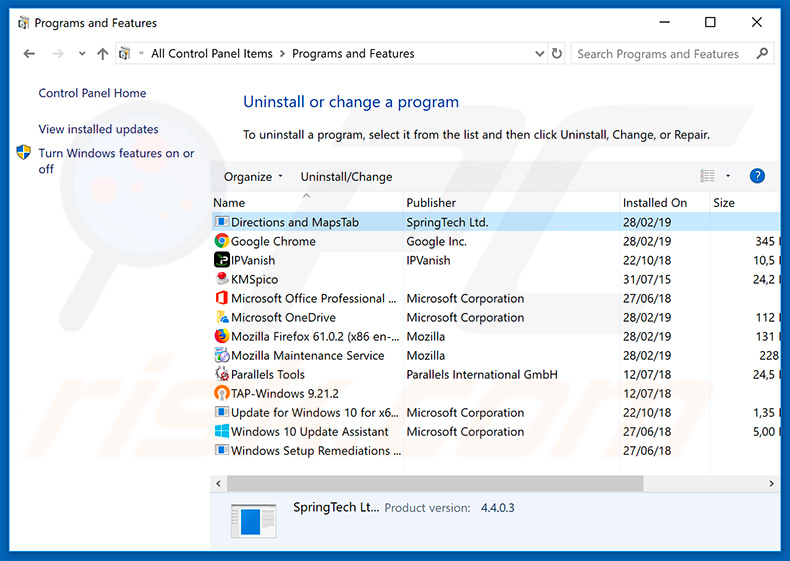Go up one level with up arrow

click(x=102, y=54)
